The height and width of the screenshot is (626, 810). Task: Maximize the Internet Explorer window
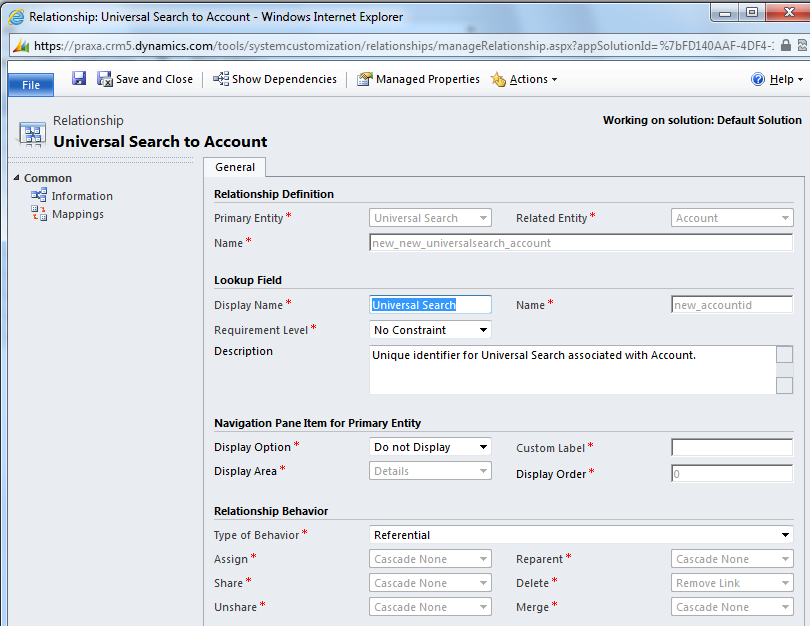[x=752, y=12]
